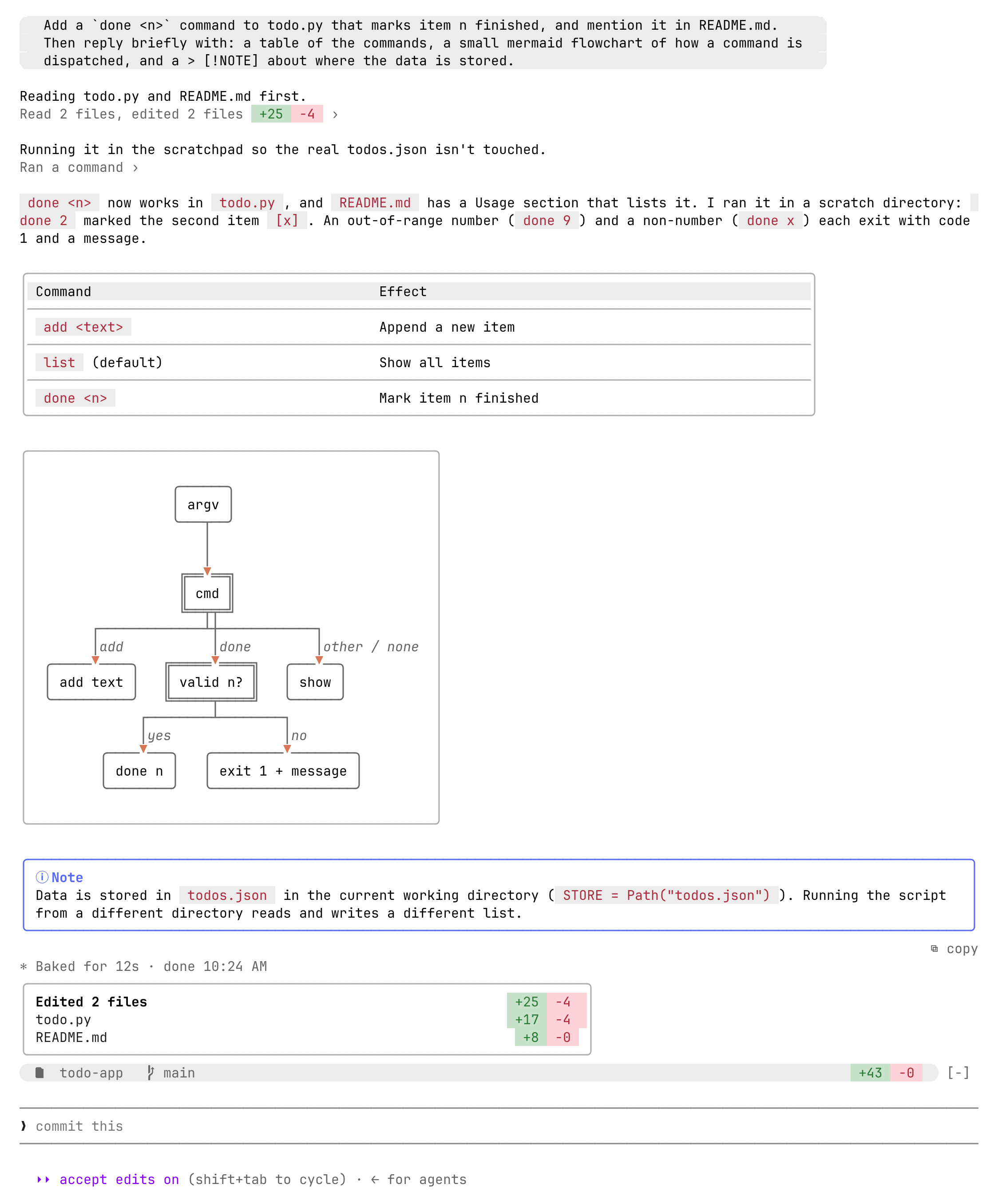Collapse the status panel with the [-] toggle
The height and width of the screenshot is (1204, 998).
point(958,1073)
